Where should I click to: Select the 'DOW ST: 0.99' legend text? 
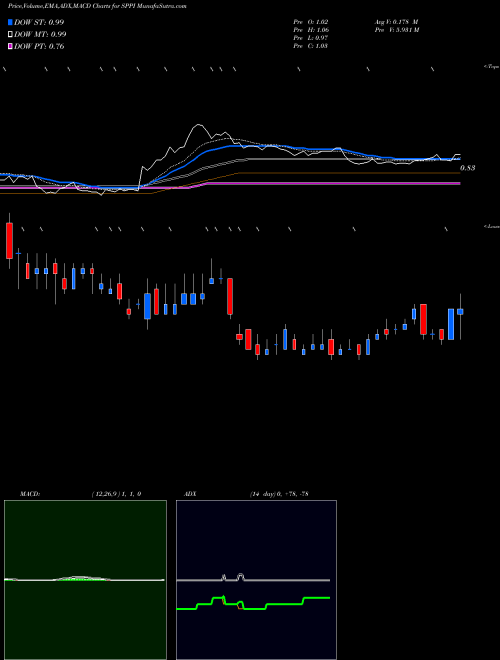pyautogui.click(x=39, y=22)
